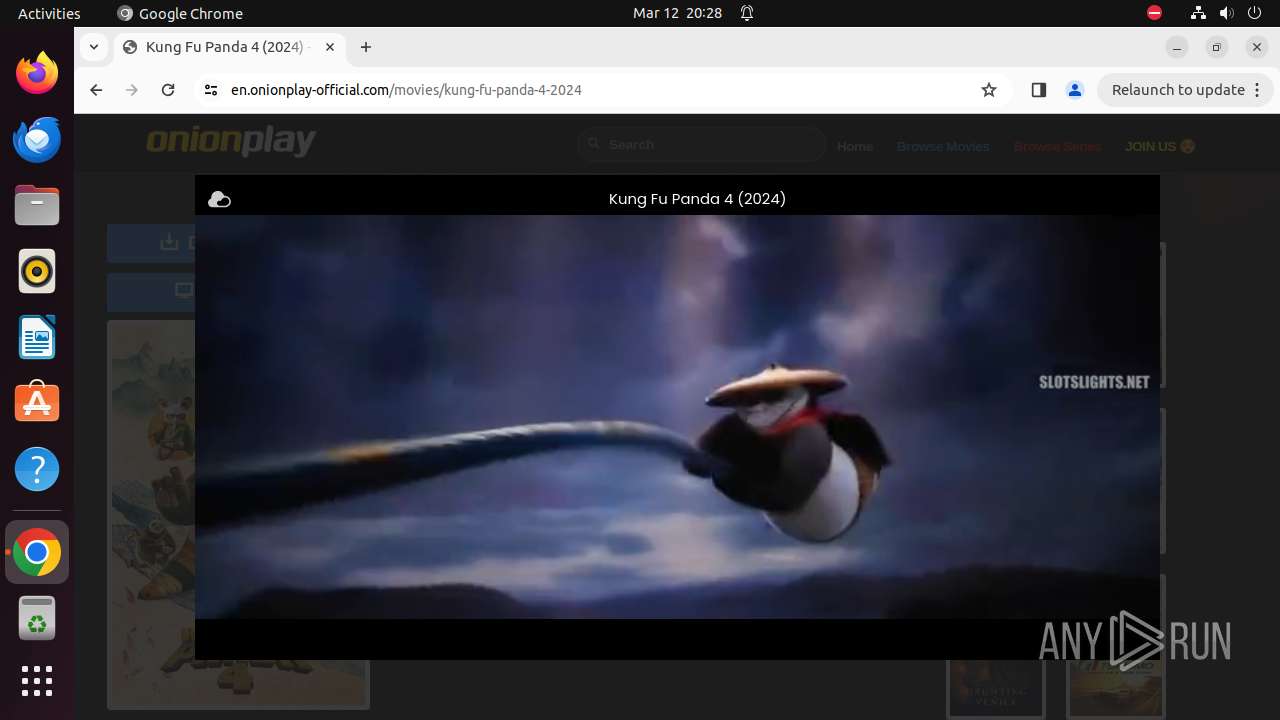Launch LibreOffice Writer from the dock

37,337
